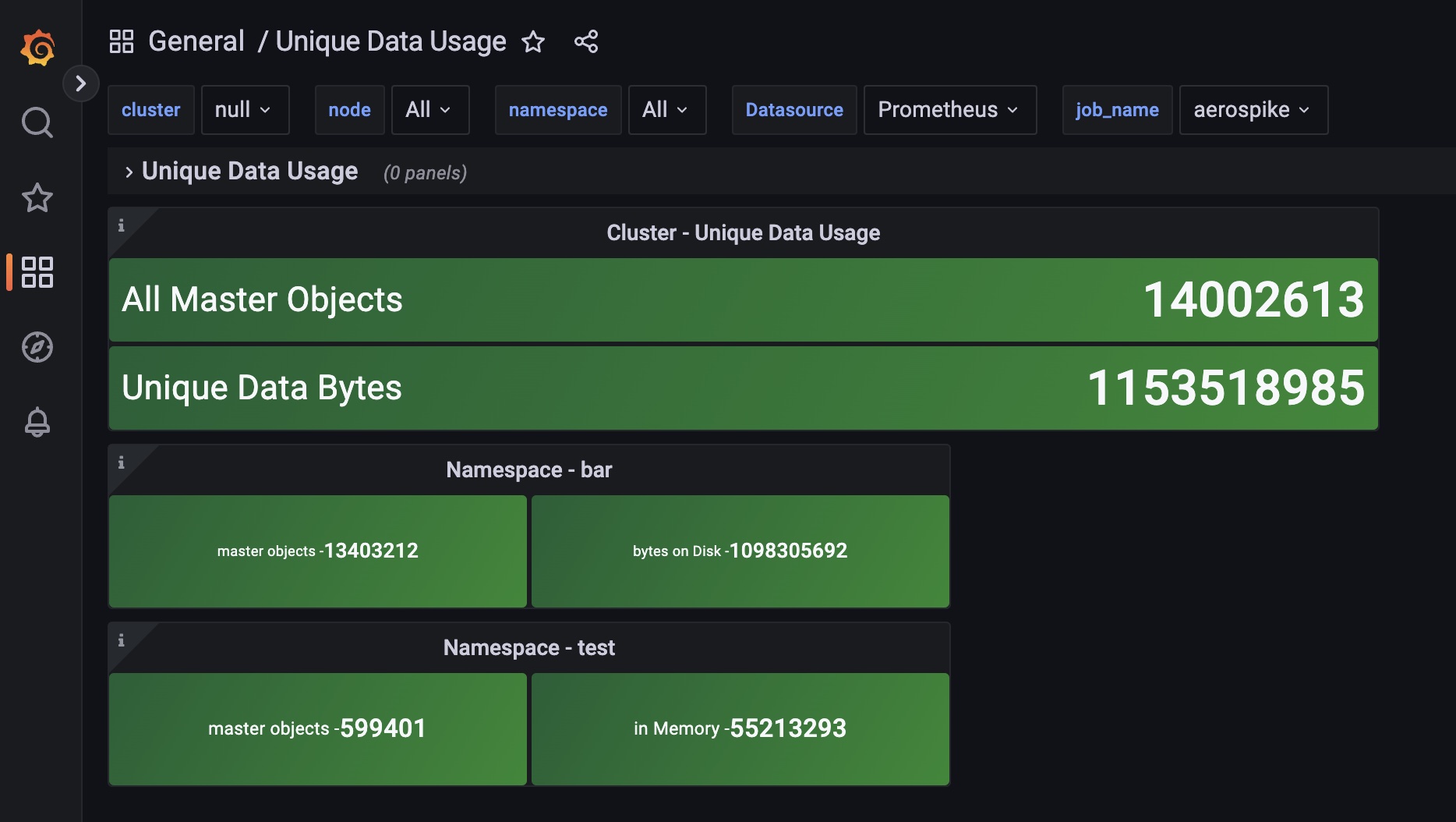Mark dashboard as favorite with star

(x=533, y=41)
